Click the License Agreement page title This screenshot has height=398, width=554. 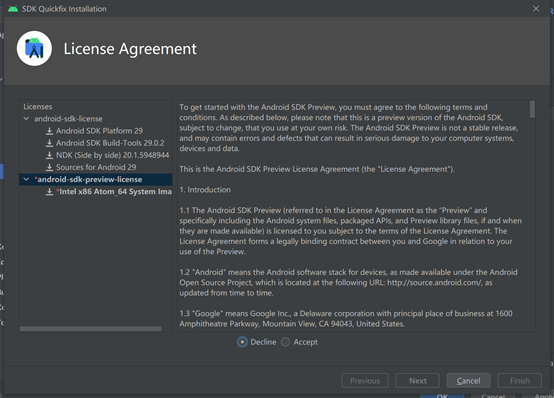130,49
